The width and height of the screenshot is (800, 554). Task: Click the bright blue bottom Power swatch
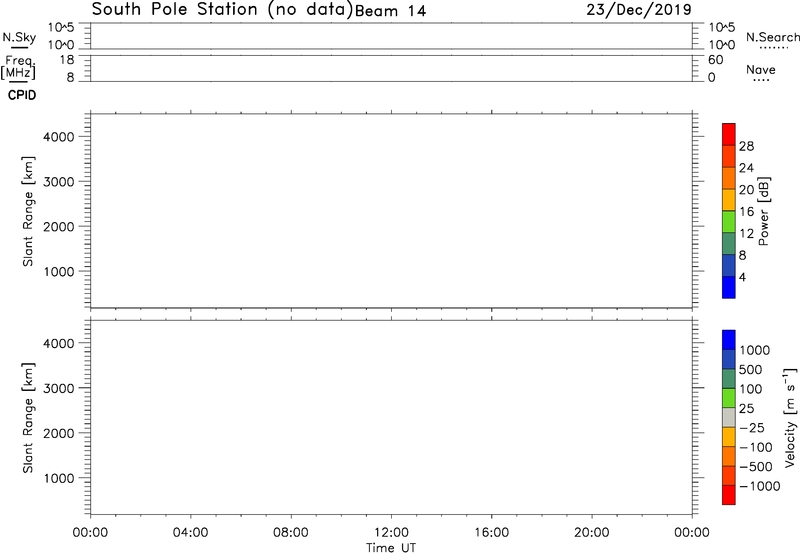pos(729,287)
